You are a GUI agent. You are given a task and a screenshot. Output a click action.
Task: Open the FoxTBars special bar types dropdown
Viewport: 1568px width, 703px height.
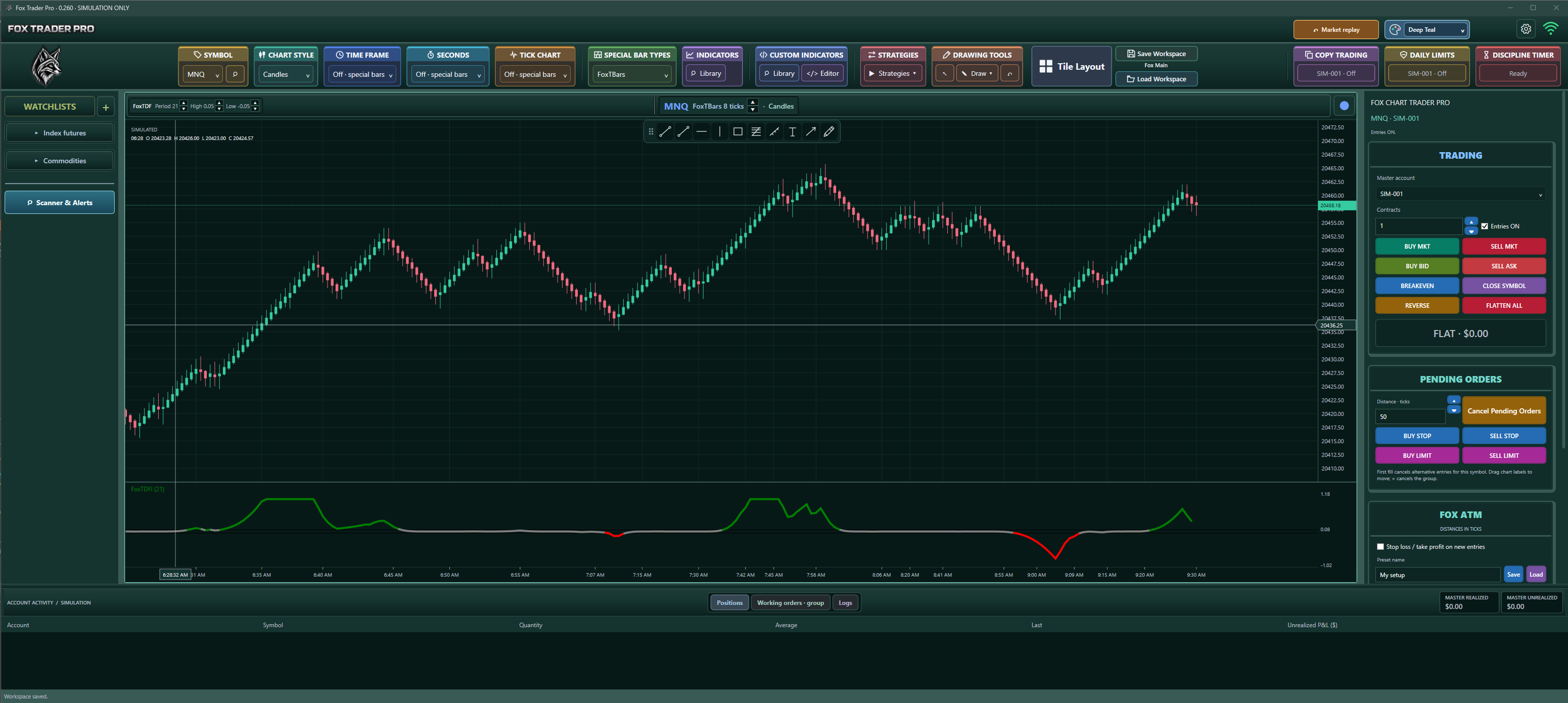click(632, 74)
